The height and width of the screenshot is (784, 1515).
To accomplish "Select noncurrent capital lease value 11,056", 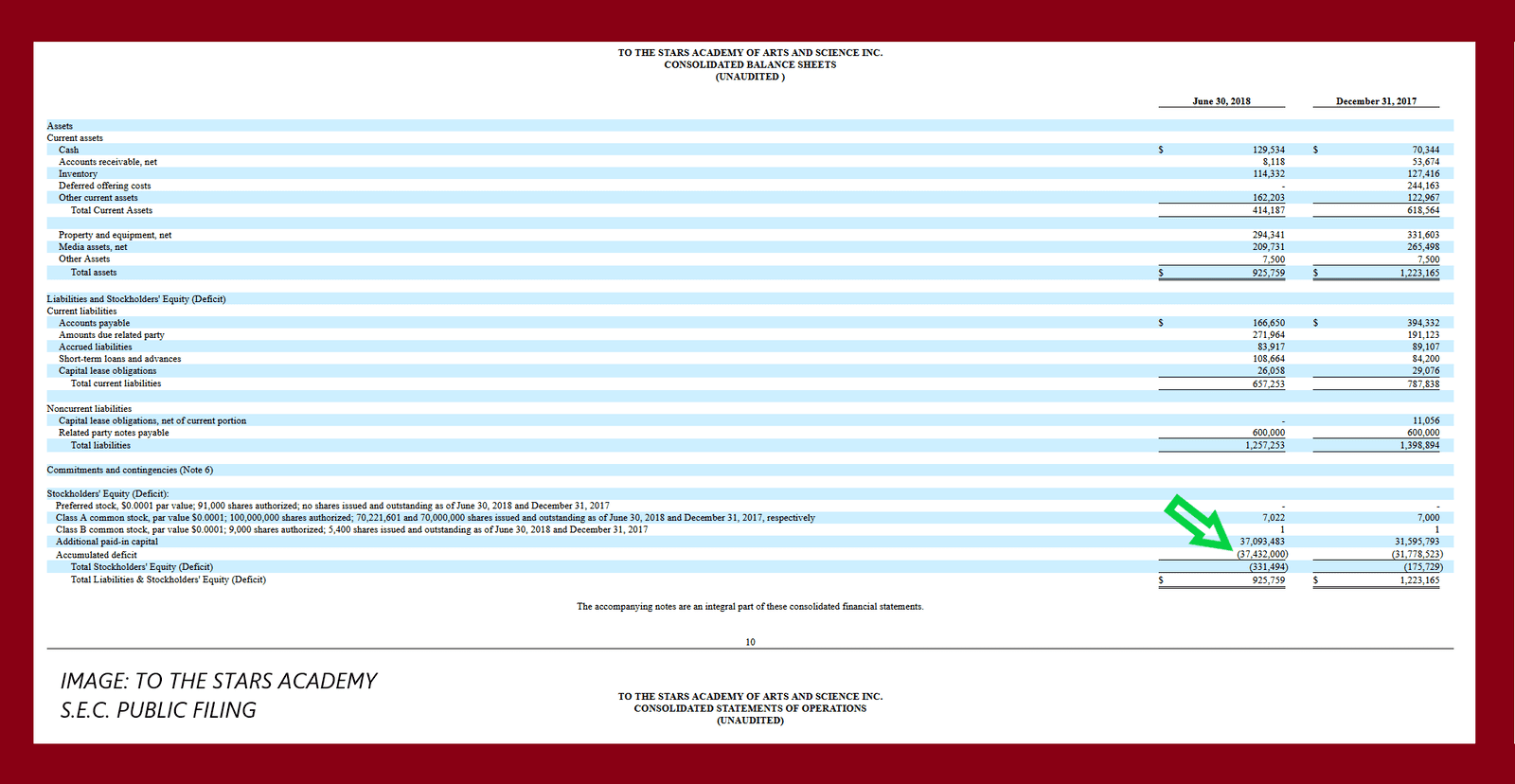I will point(1425,420).
